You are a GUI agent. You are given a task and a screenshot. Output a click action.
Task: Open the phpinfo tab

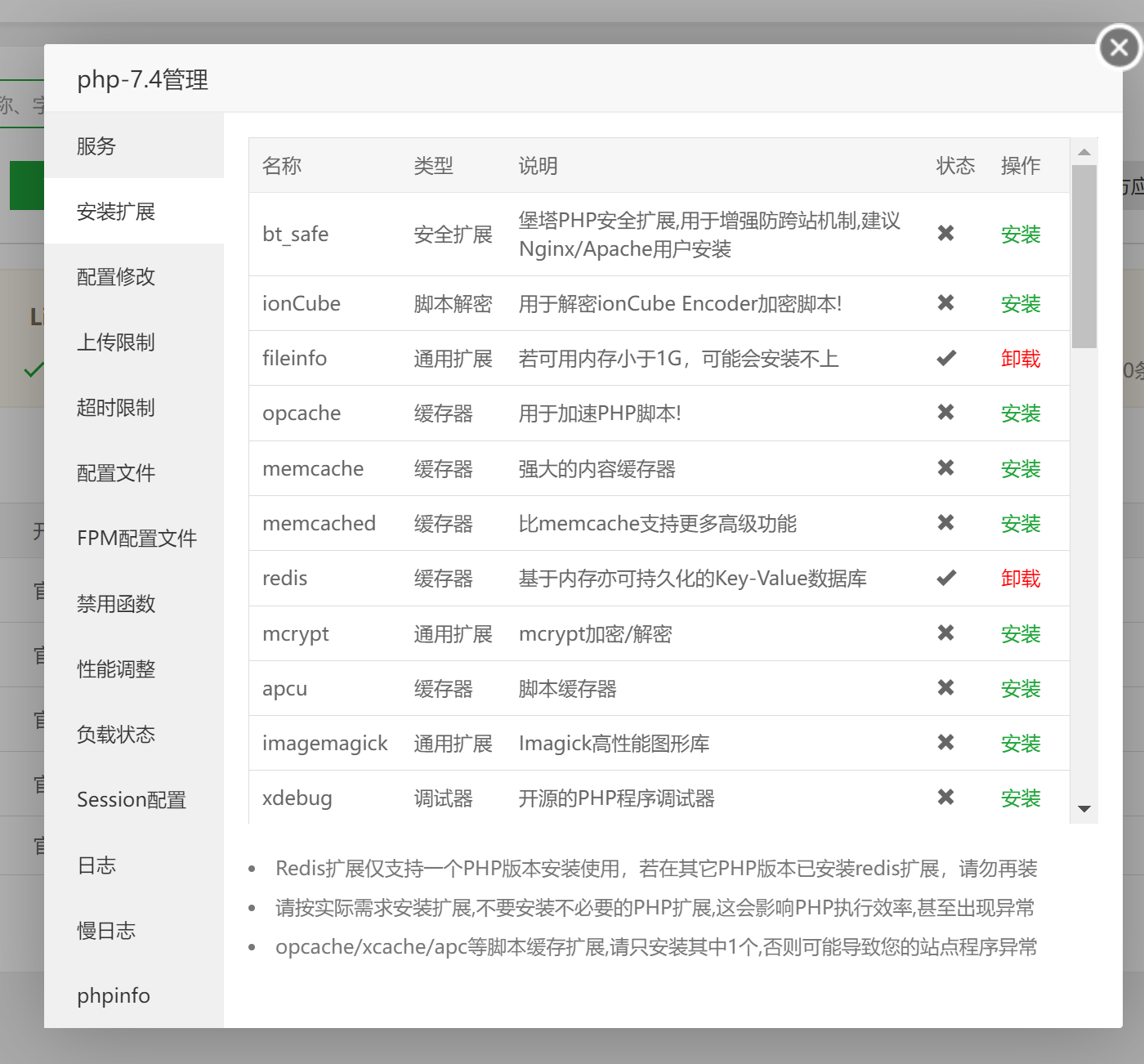coord(114,995)
